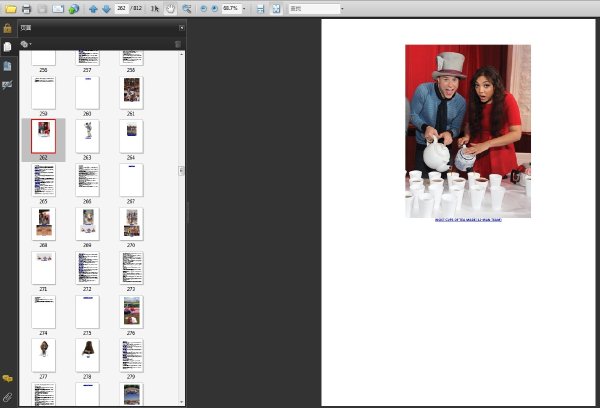Open the zoom level dropdown arrow
This screenshot has height=408, width=600.
point(244,8)
